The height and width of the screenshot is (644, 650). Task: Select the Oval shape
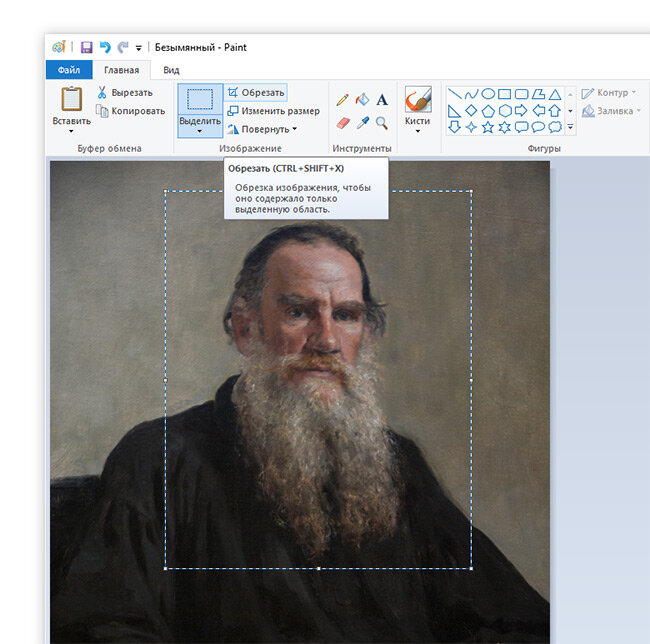pyautogui.click(x=488, y=94)
